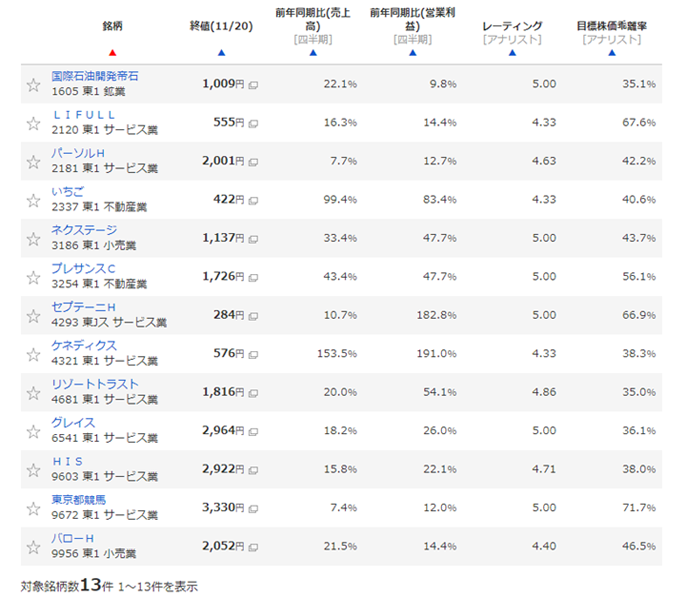The image size is (680, 600).
Task: Toggle the favorite star for パーソルH
Action: pos(33,162)
